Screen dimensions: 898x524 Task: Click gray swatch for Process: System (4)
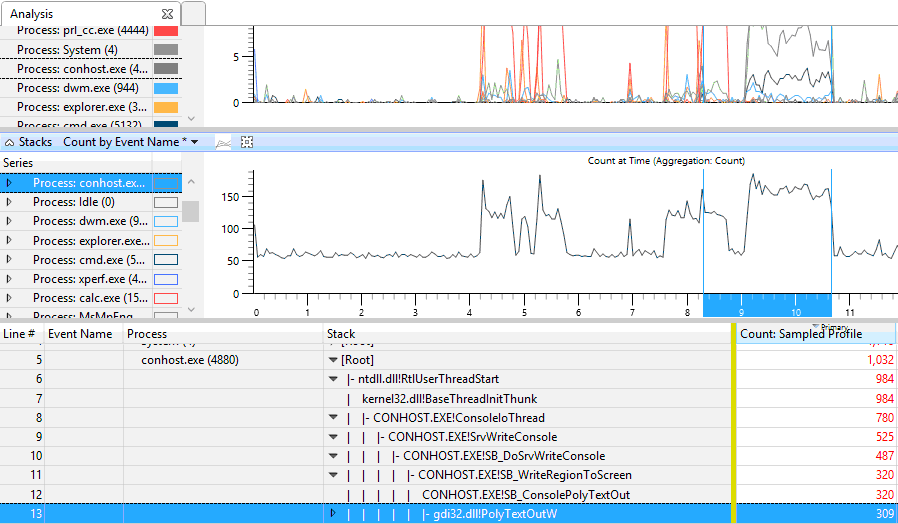(166, 50)
